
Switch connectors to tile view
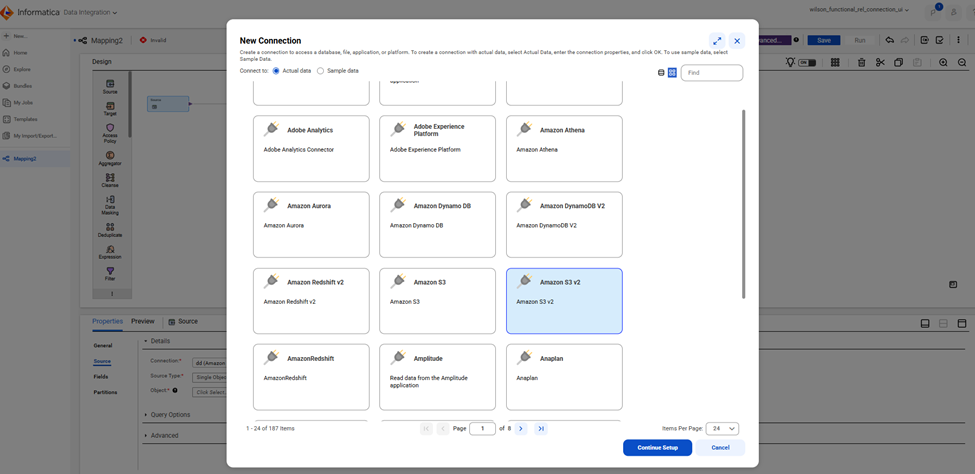coord(672,73)
